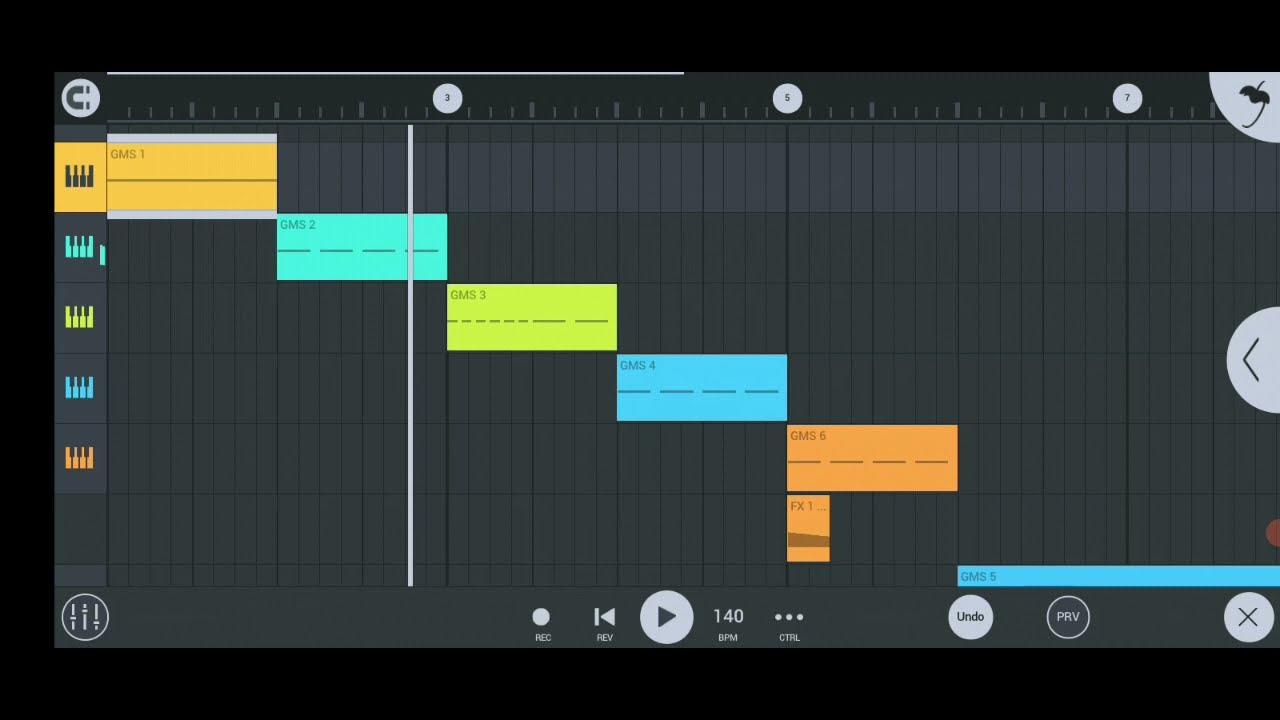
Task: Select the GMS 5 clip
Action: pos(1118,576)
